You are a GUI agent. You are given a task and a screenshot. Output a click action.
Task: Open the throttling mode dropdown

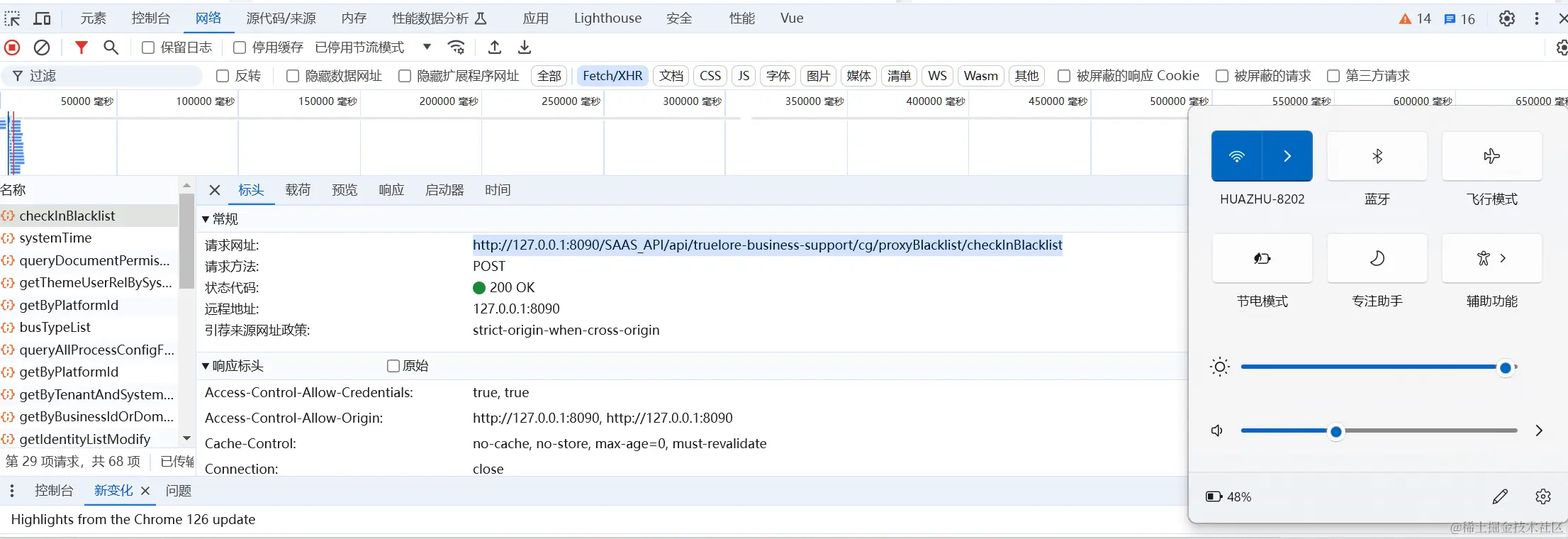coord(374,48)
